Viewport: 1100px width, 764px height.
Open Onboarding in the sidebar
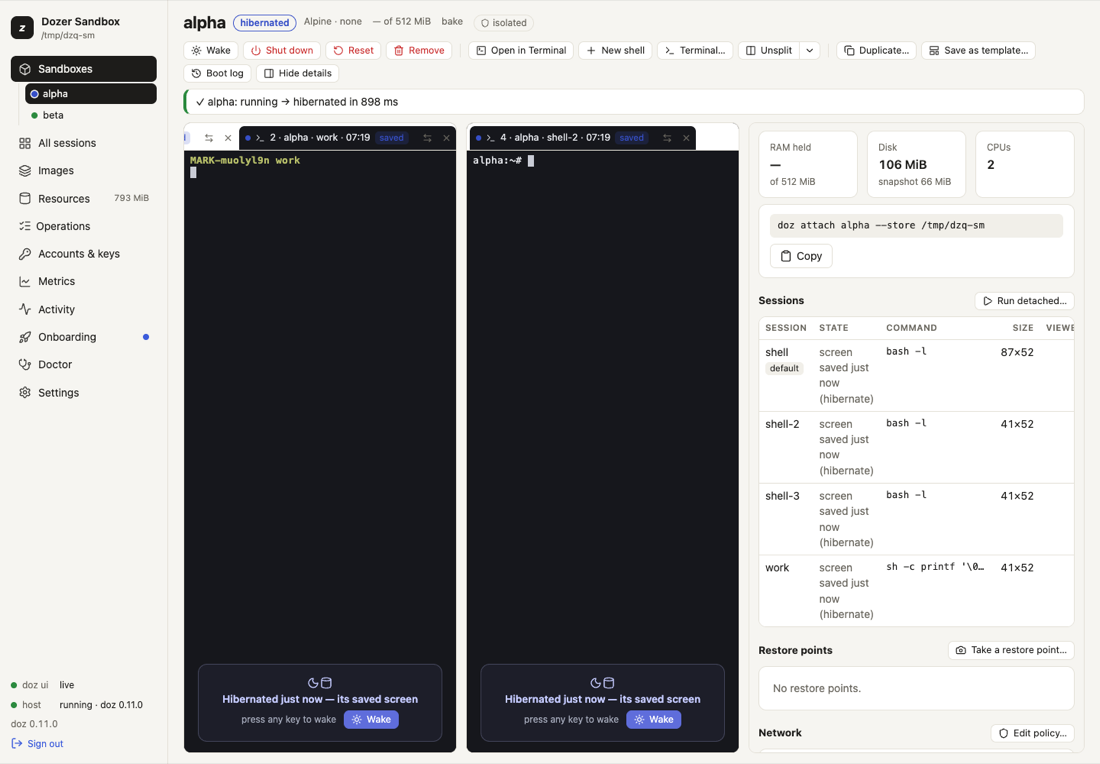pos(83,337)
